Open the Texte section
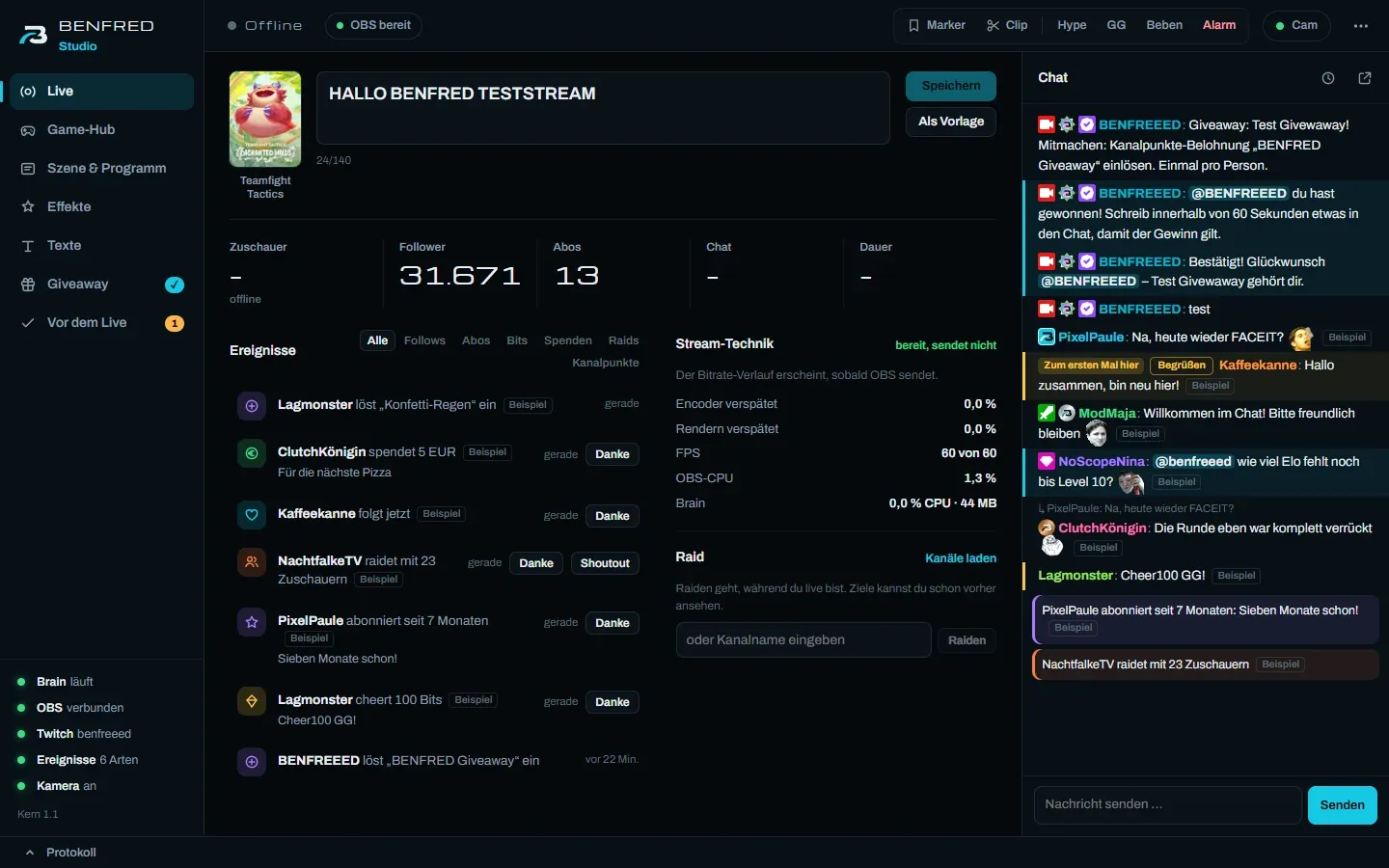Screen dimensions: 1389x868 coord(101,246)
